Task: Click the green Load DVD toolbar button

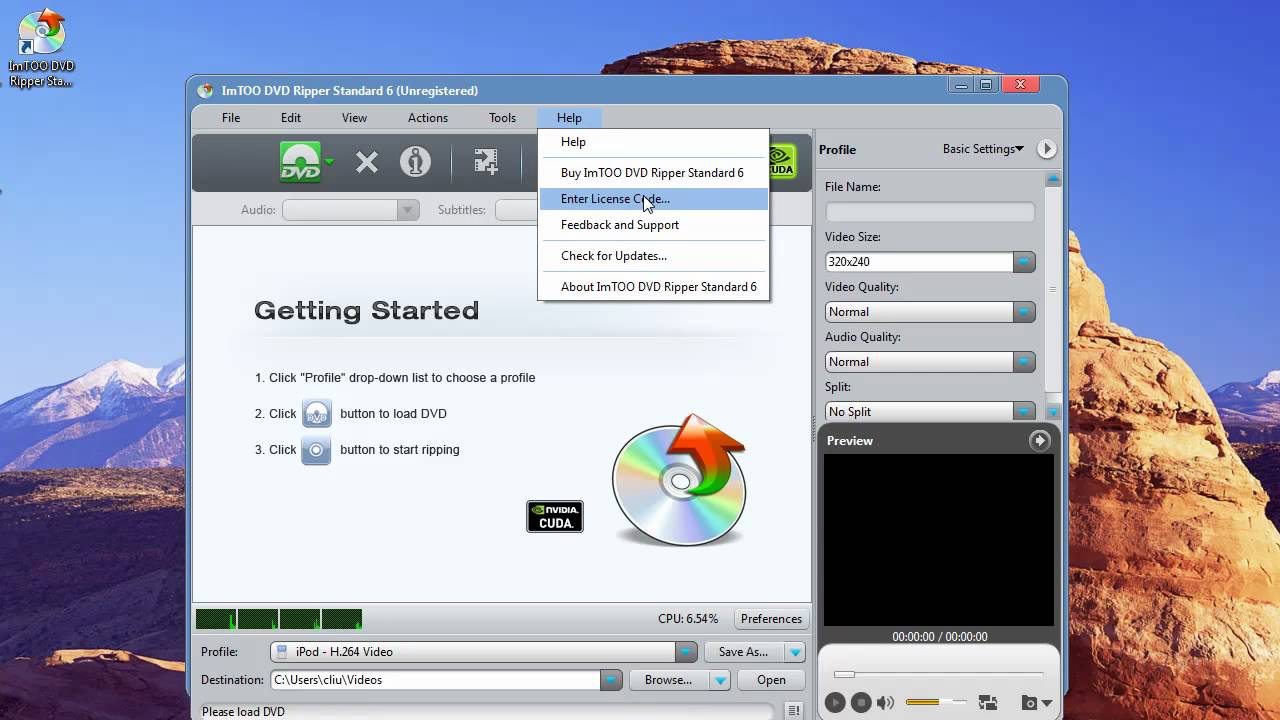Action: pos(300,162)
